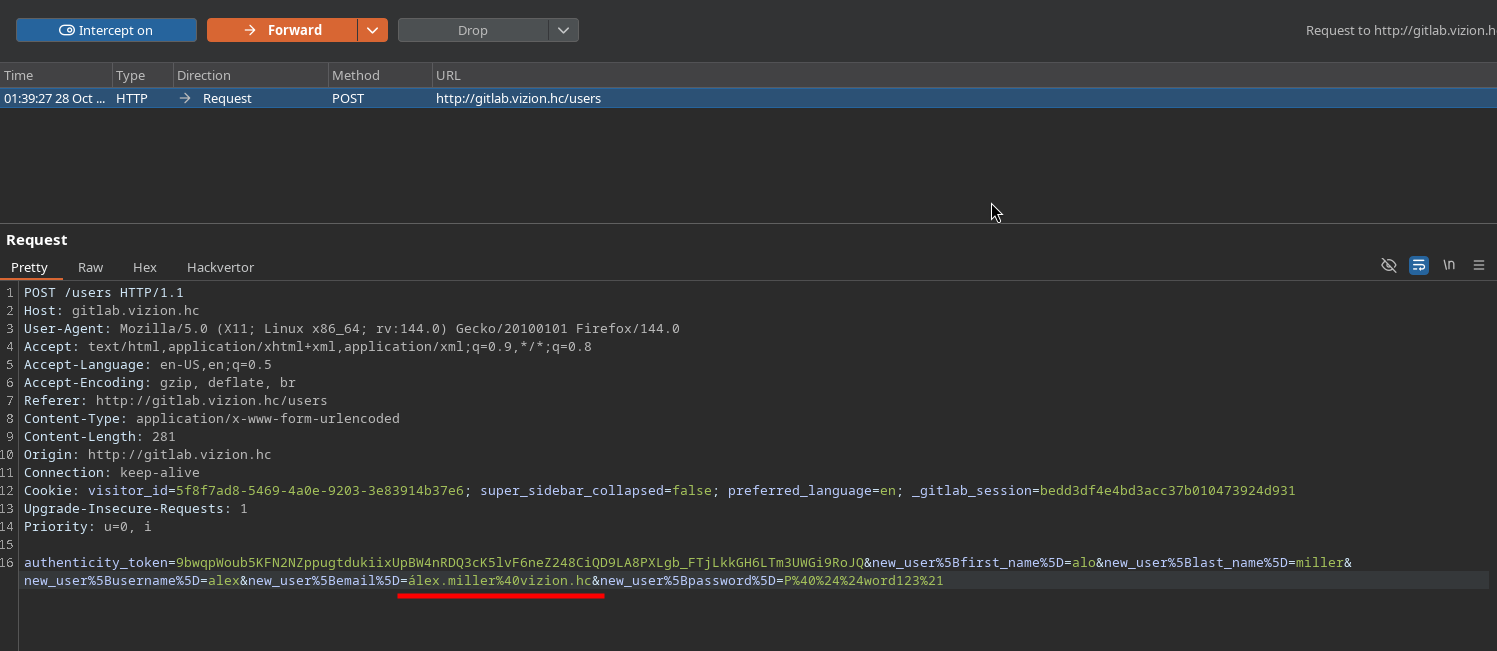Click the email value in request body
This screenshot has width=1497, height=651.
(500, 581)
